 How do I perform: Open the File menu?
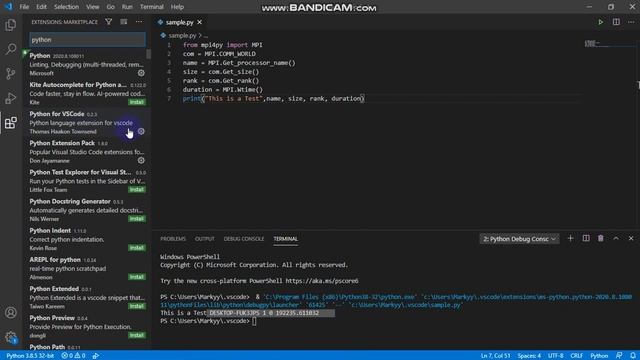pyautogui.click(x=24, y=7)
